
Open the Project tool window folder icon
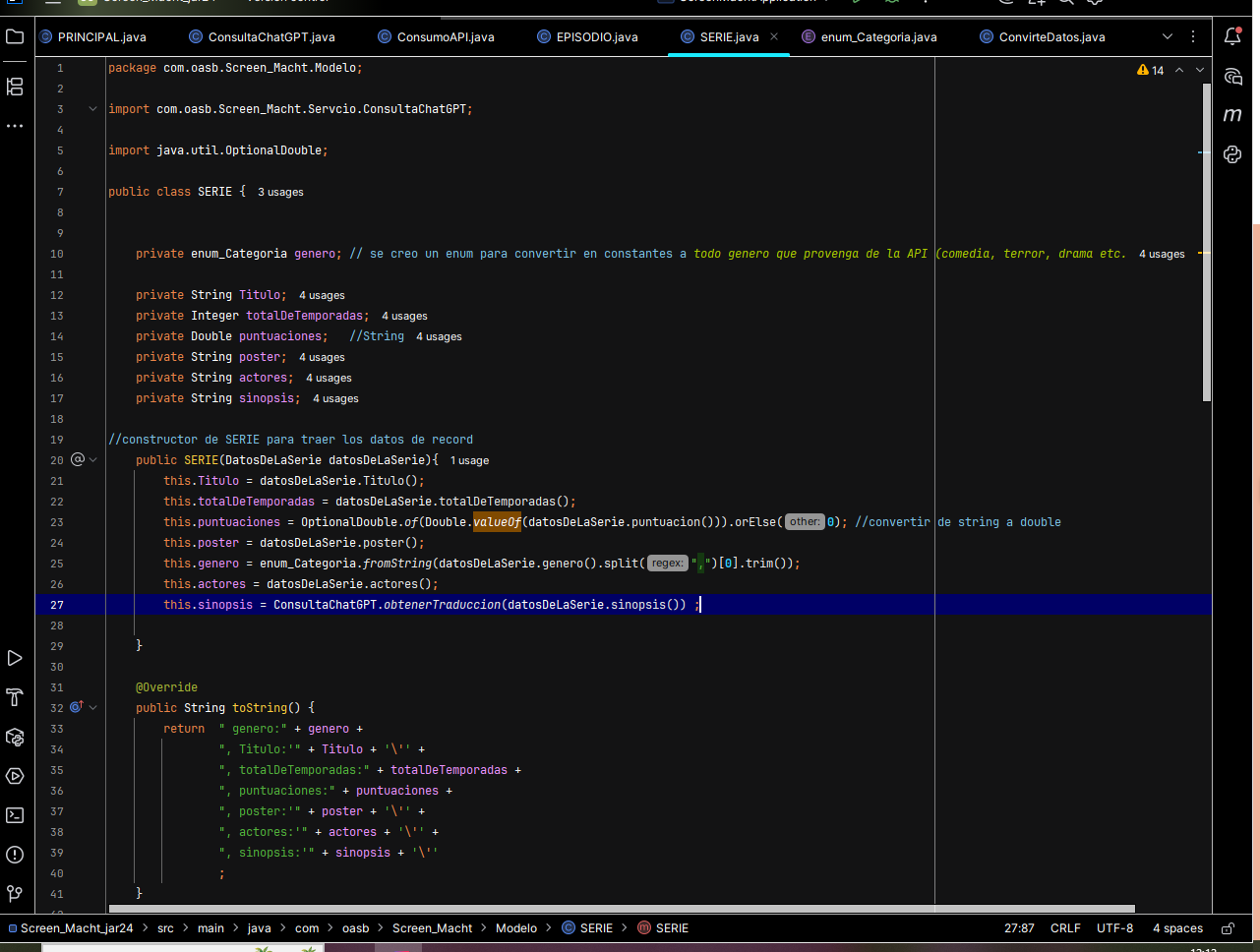[15, 37]
